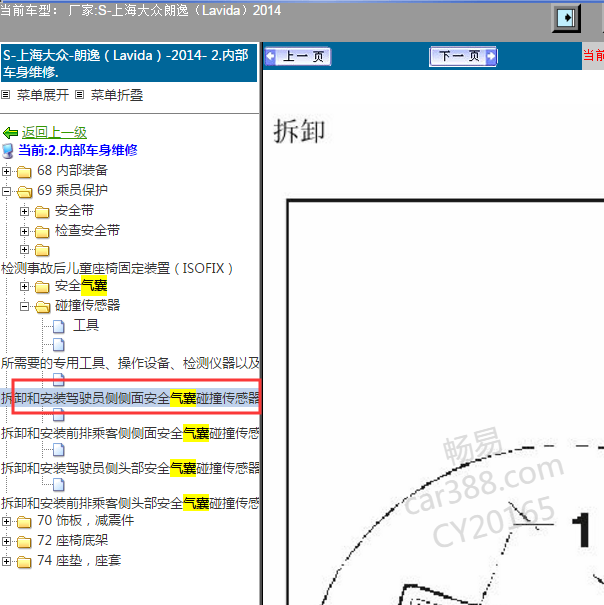Select the 68 内部装备 tree label
604x605 pixels.
pos(72,171)
